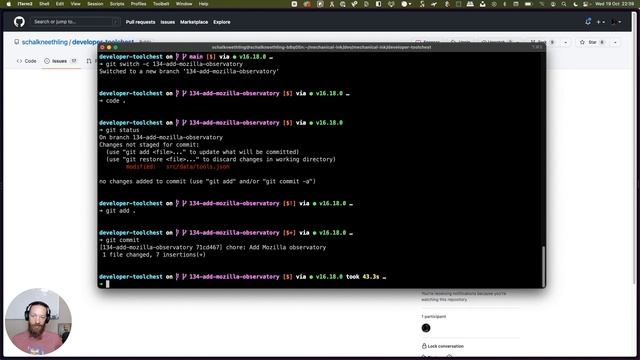Open the schalkneethling owner link
The image size is (640, 360).
[45, 42]
